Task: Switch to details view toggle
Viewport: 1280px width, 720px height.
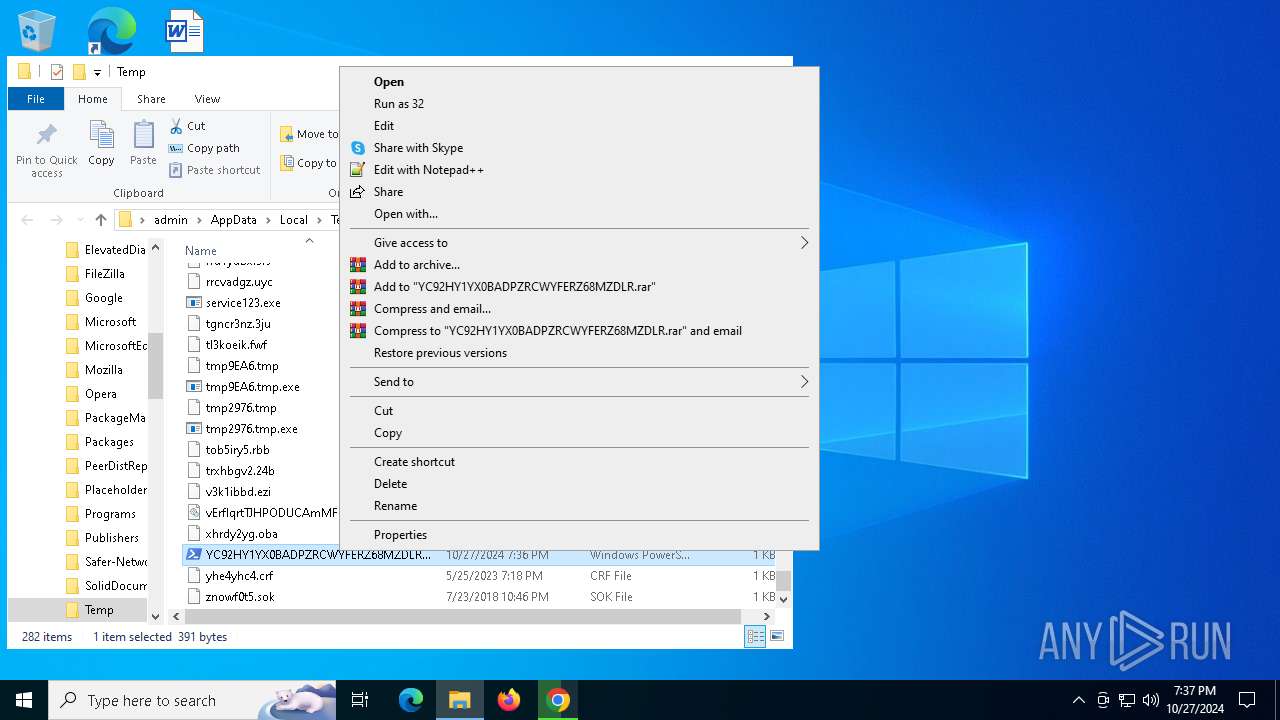Action: 755,636
